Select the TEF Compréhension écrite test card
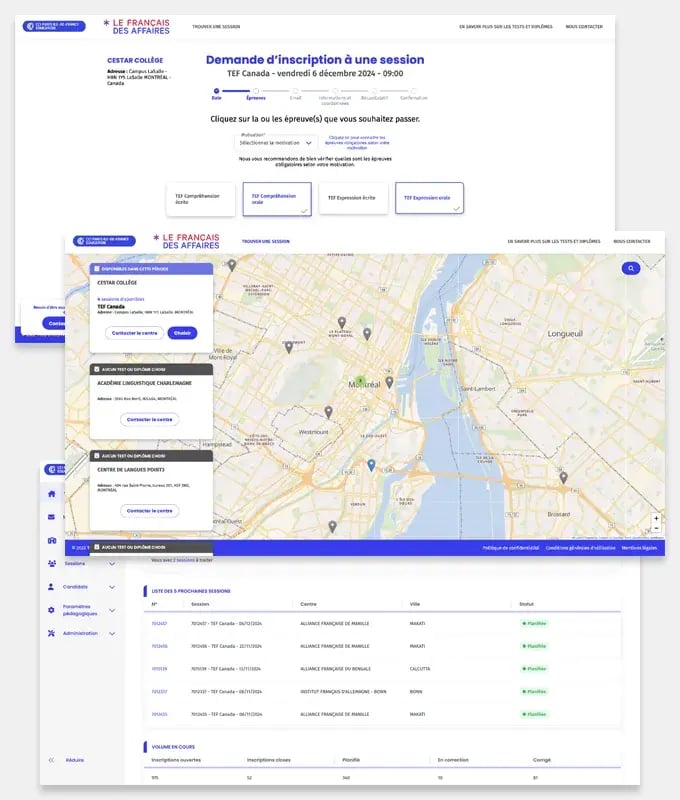 pyautogui.click(x=201, y=199)
